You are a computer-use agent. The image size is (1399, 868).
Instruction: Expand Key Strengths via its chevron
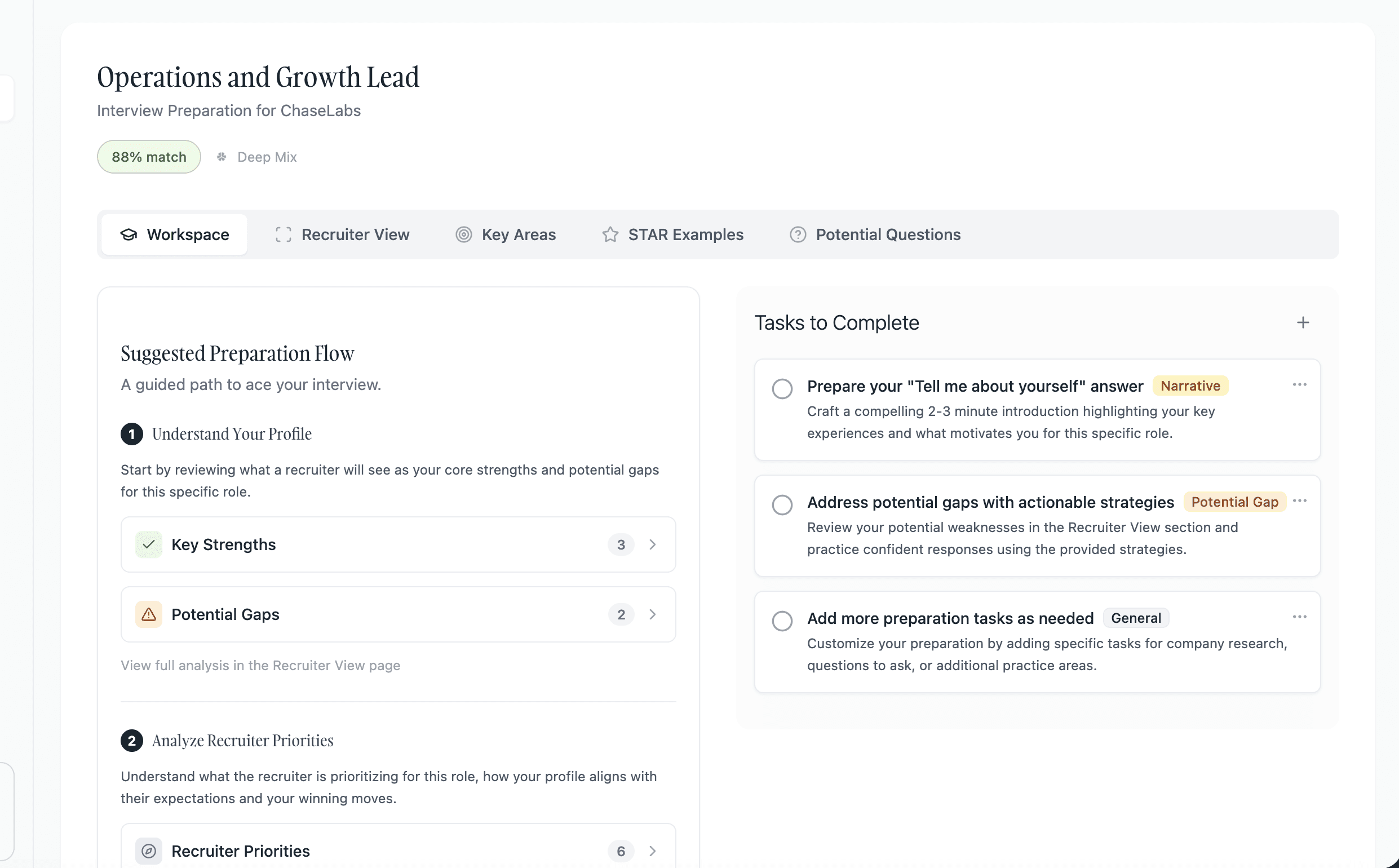click(x=652, y=544)
